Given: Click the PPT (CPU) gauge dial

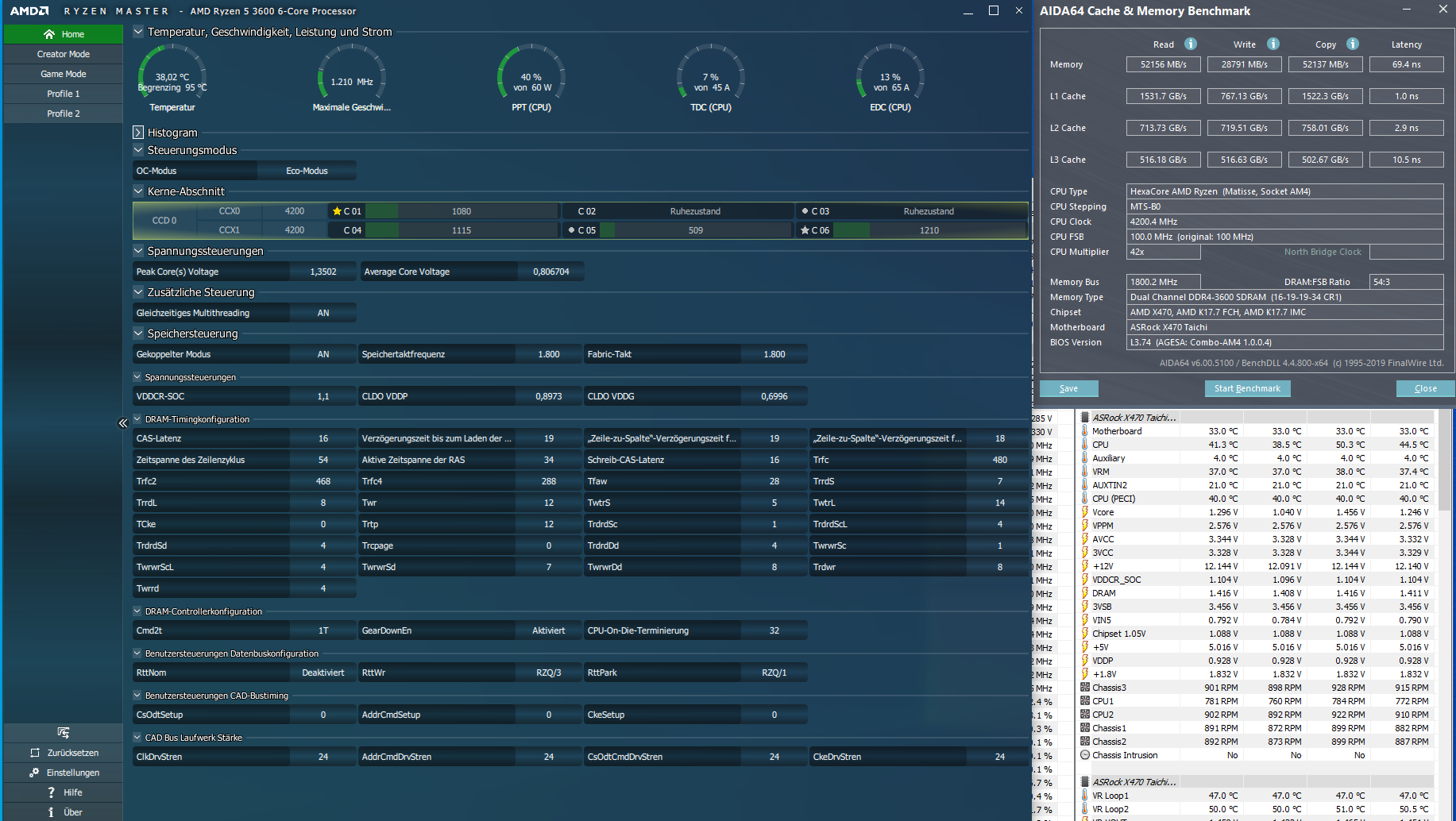Looking at the screenshot, I should (x=531, y=78).
